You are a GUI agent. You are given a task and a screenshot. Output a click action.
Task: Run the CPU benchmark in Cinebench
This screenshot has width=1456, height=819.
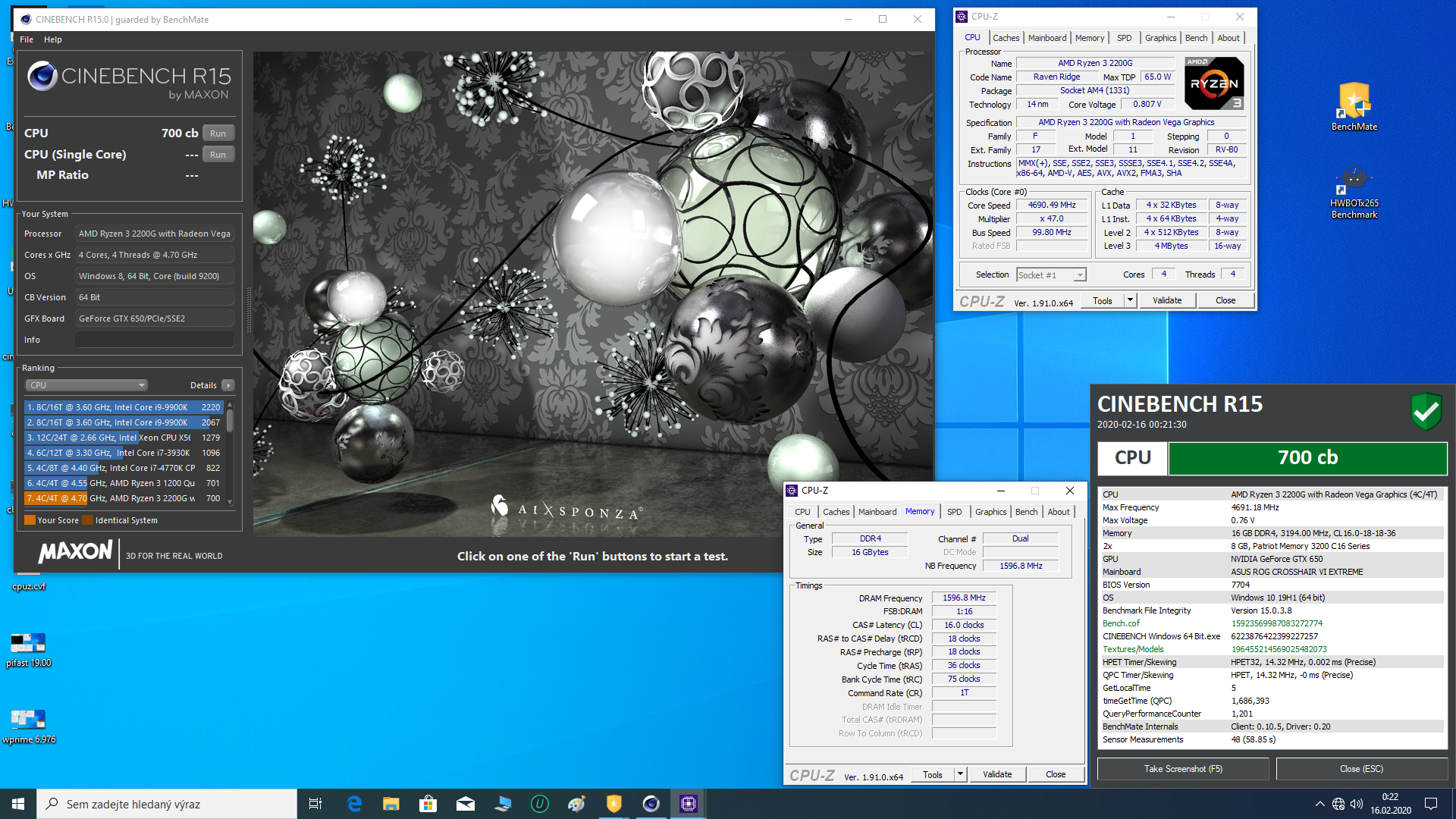218,133
